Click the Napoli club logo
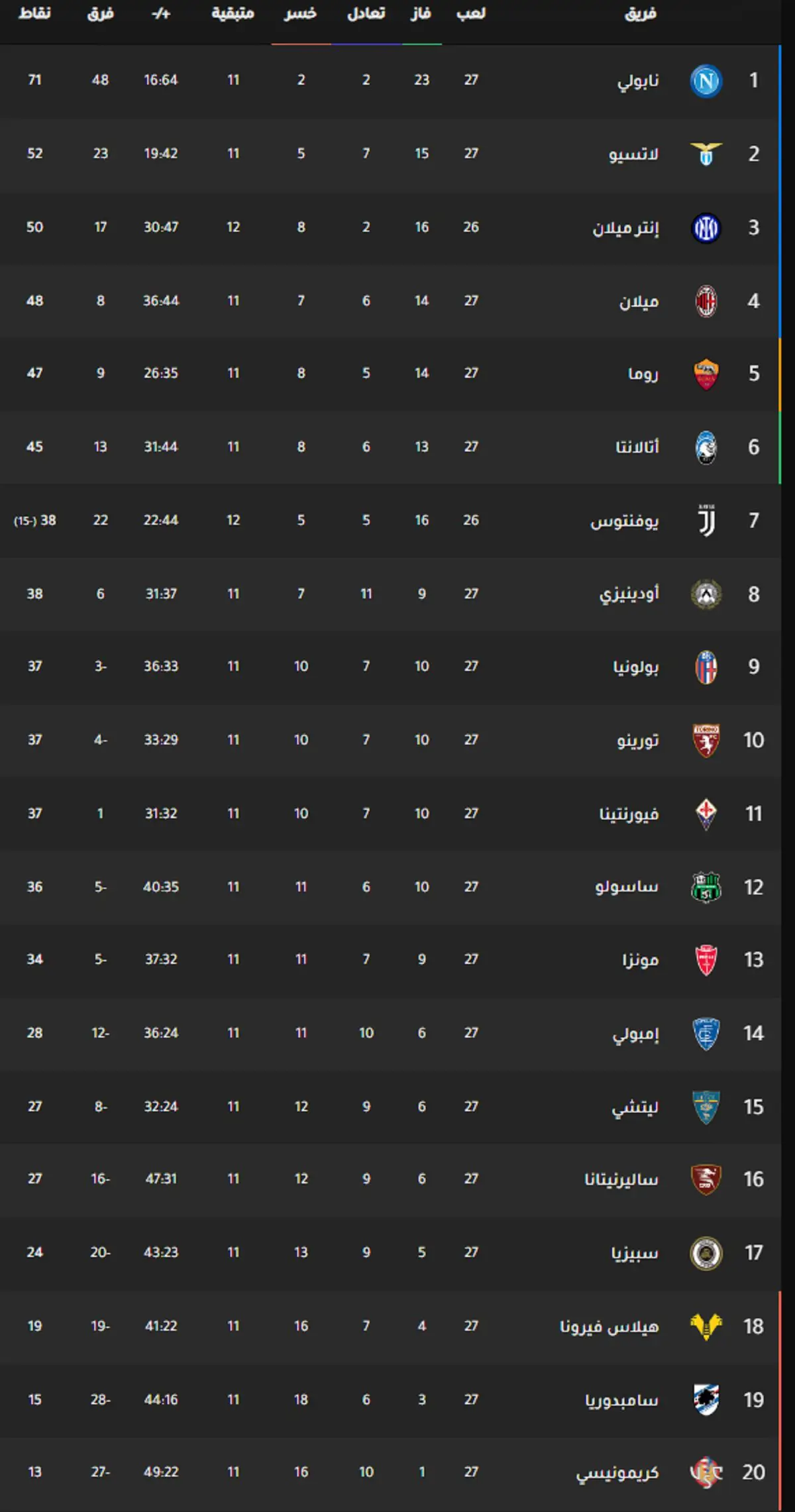Screen dimensions: 795x1512 click(x=706, y=81)
